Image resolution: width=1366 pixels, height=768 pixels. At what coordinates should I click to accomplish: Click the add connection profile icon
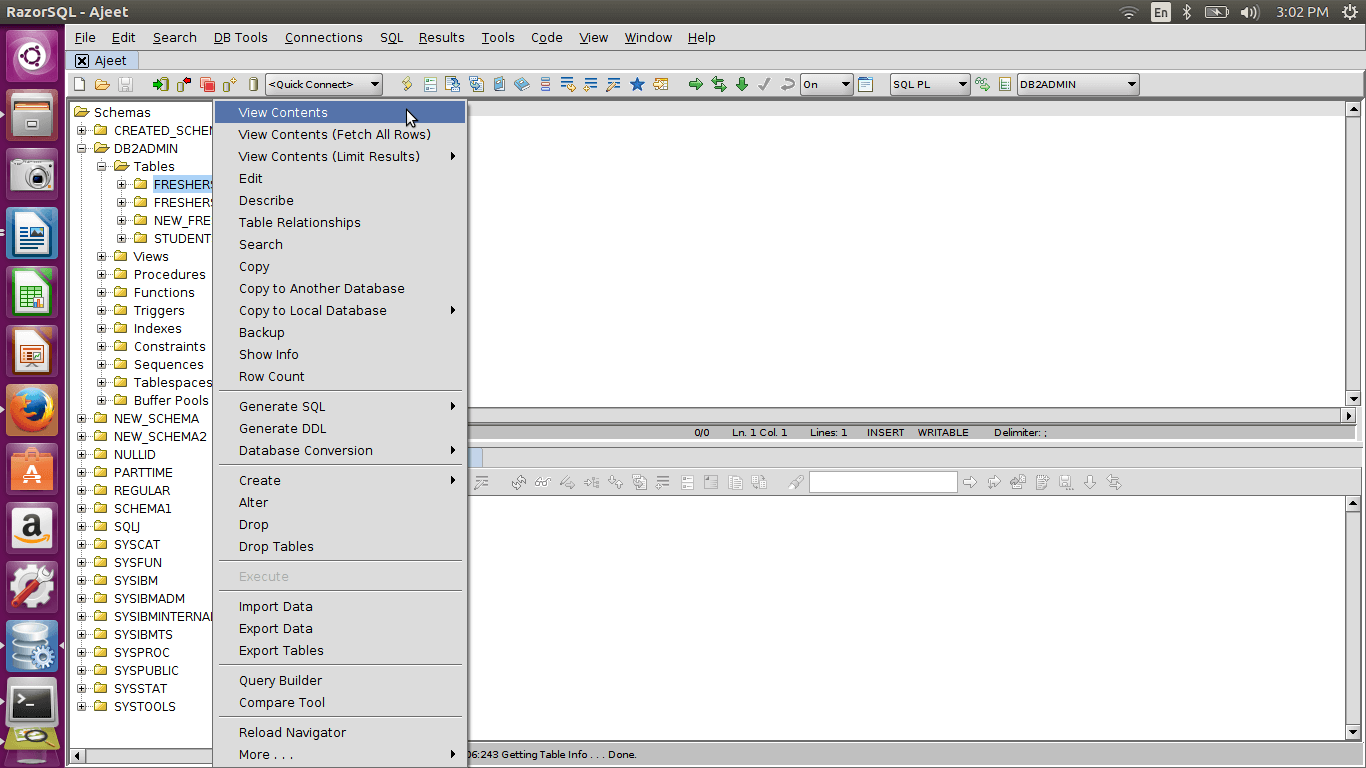(x=230, y=85)
